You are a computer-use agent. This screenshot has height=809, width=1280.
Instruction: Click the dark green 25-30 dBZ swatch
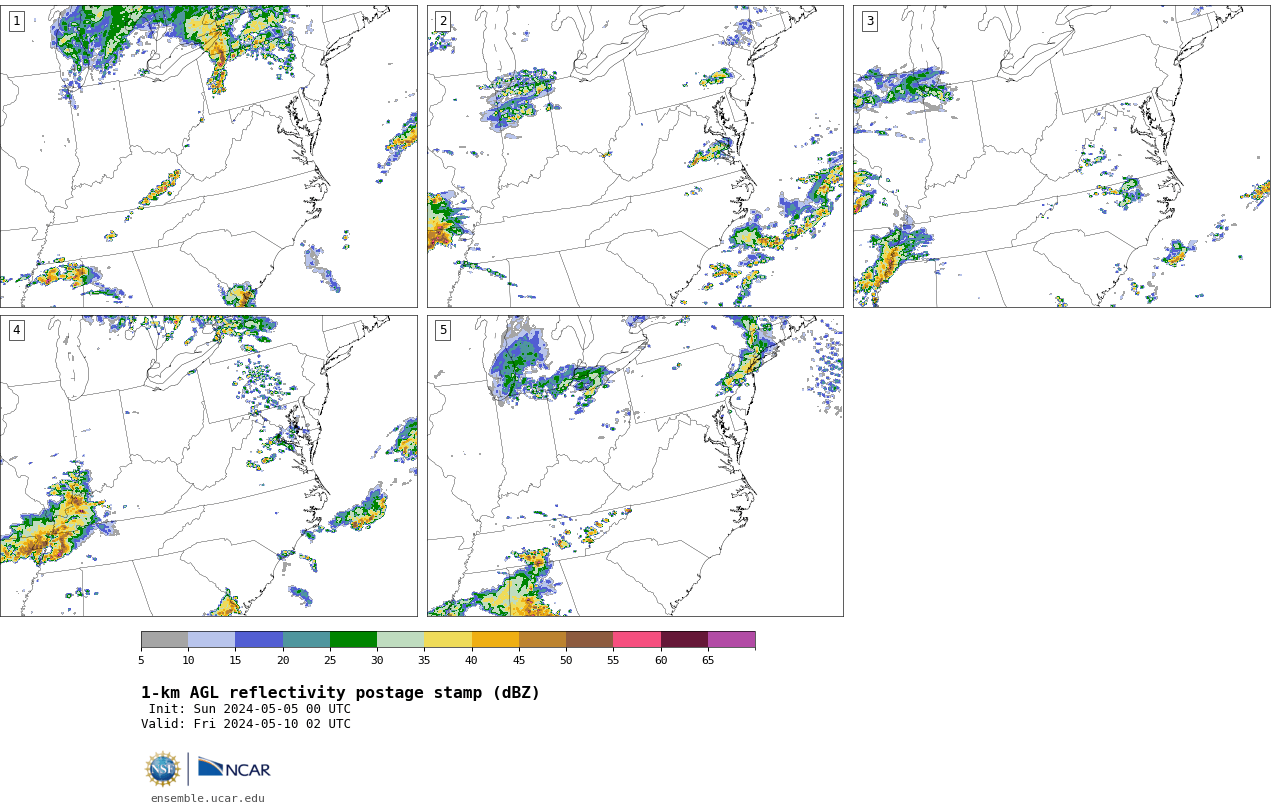353,640
